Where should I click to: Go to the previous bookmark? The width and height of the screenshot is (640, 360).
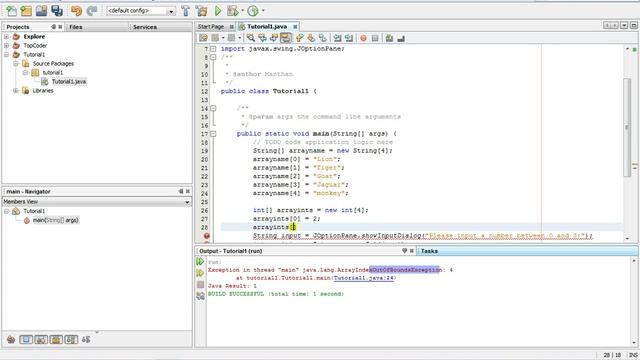[300, 38]
